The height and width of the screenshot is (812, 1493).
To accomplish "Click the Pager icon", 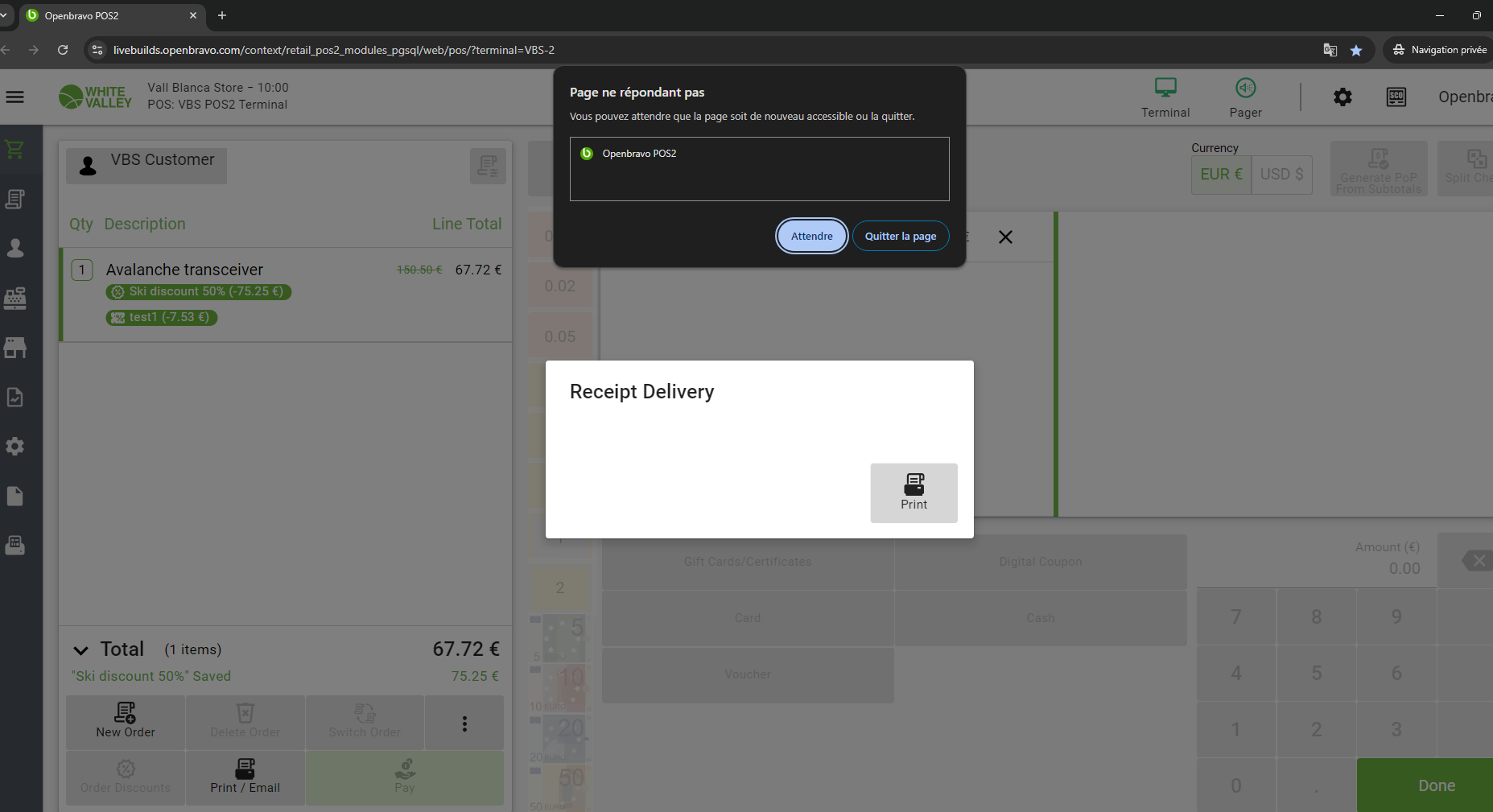I will pos(1245,97).
